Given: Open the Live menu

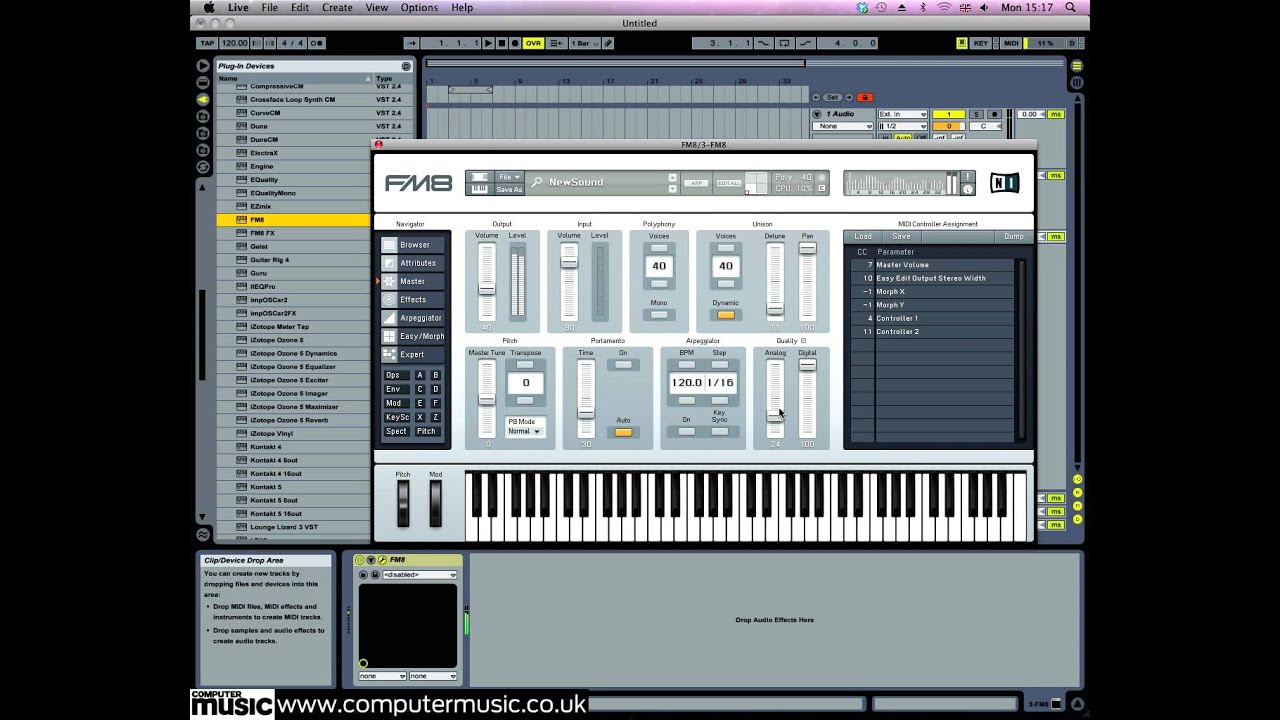Looking at the screenshot, I should (x=238, y=7).
